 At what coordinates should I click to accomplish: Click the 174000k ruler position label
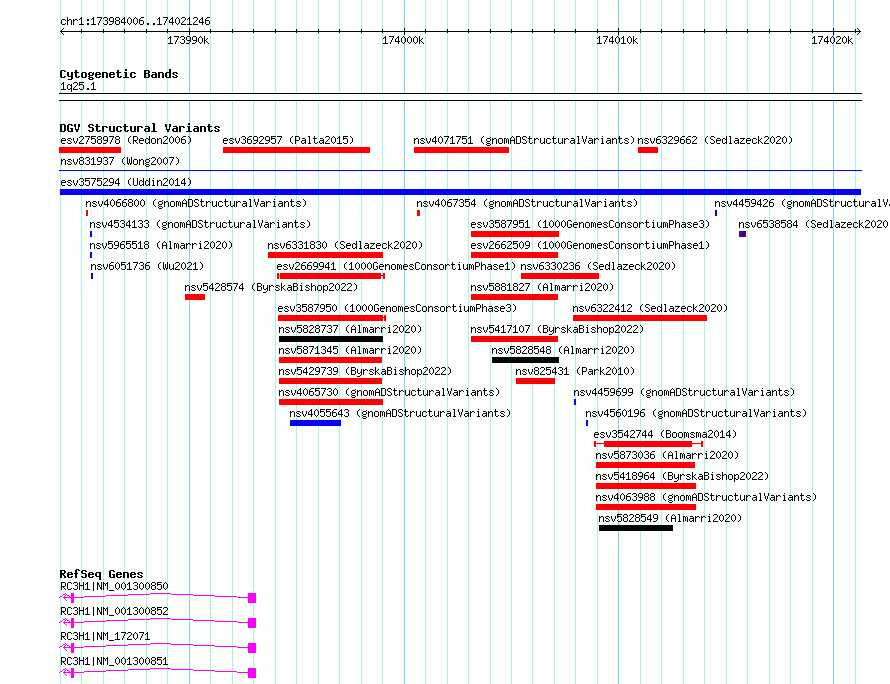(x=403, y=40)
